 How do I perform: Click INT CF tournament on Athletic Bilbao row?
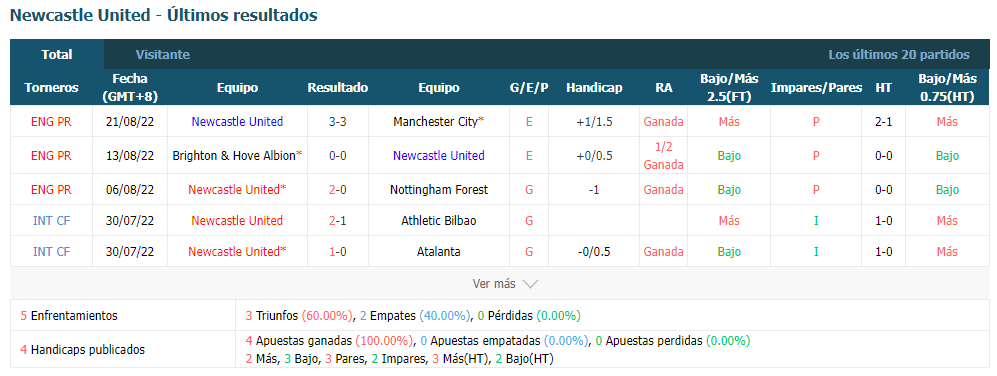coord(52,221)
